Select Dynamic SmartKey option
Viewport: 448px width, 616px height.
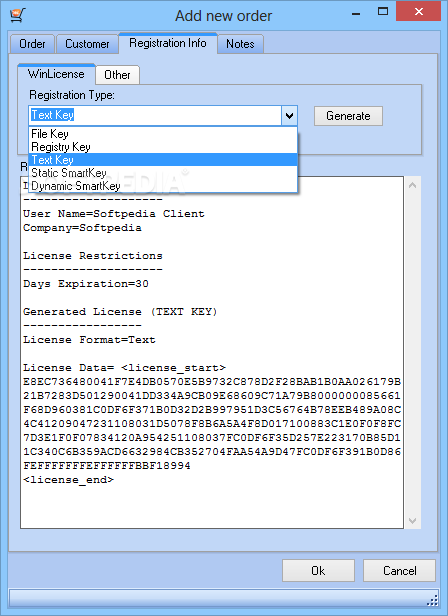pyautogui.click(x=163, y=186)
